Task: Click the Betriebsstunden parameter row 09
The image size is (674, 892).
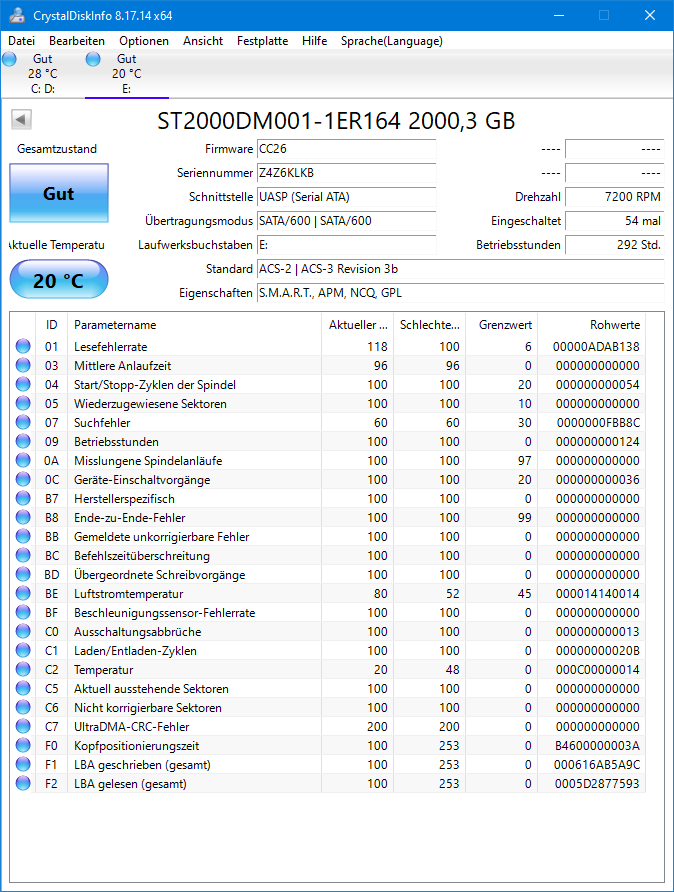Action: pyautogui.click(x=328, y=441)
